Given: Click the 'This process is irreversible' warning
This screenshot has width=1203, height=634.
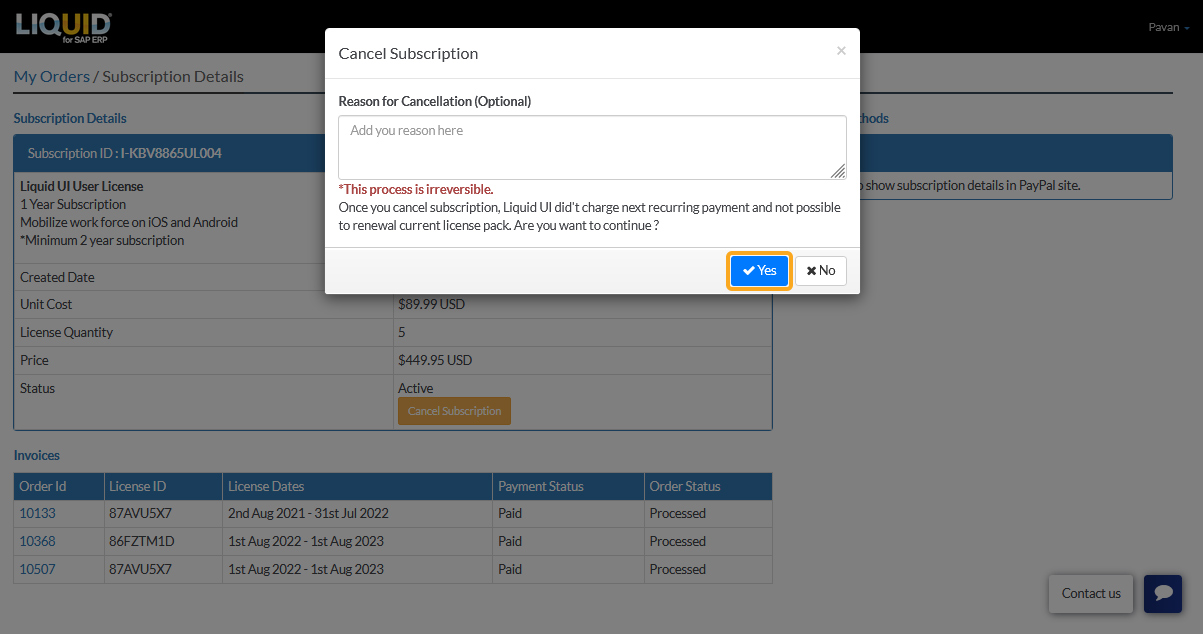Looking at the screenshot, I should pos(416,189).
